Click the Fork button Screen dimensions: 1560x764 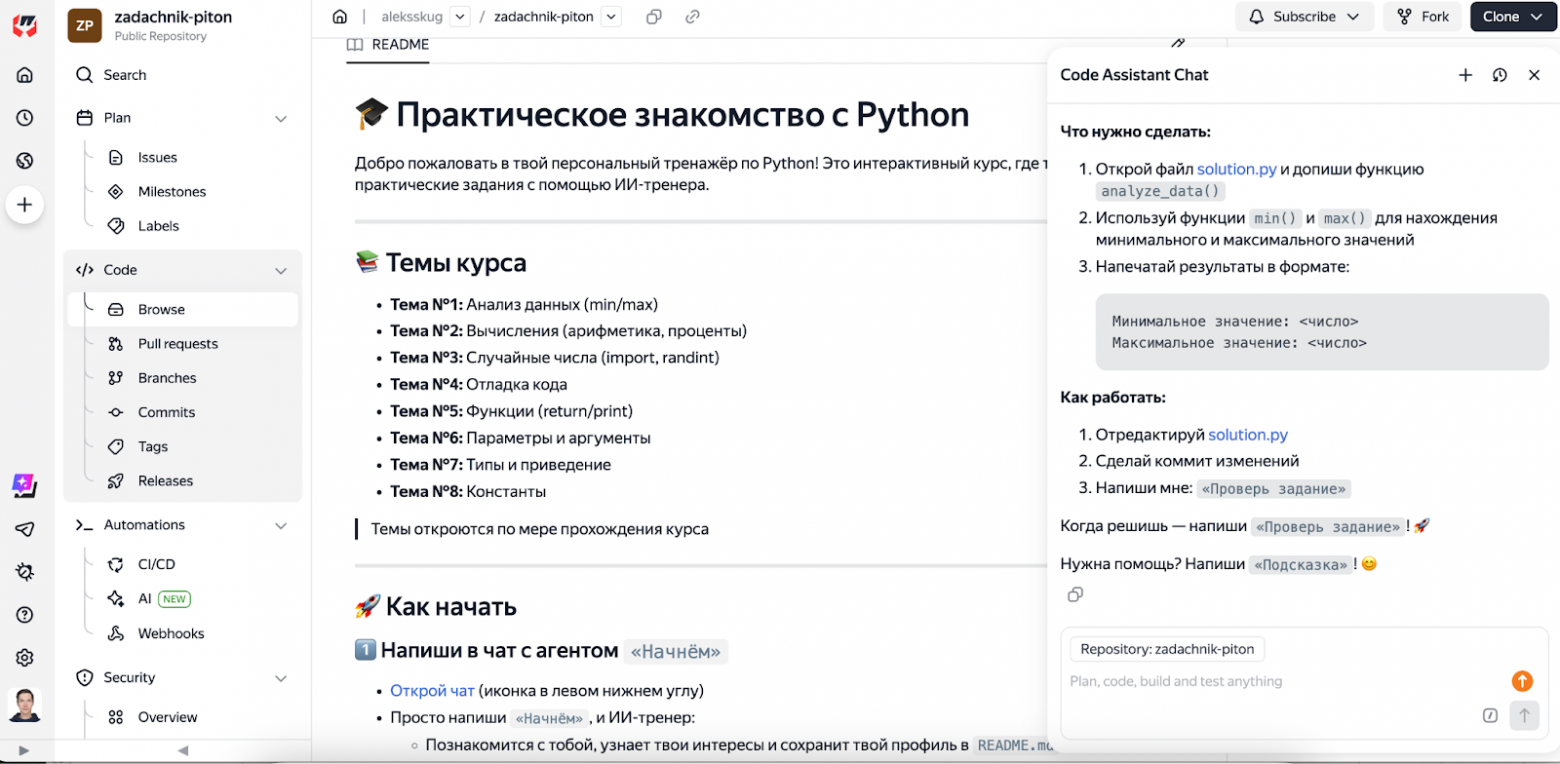point(1422,16)
